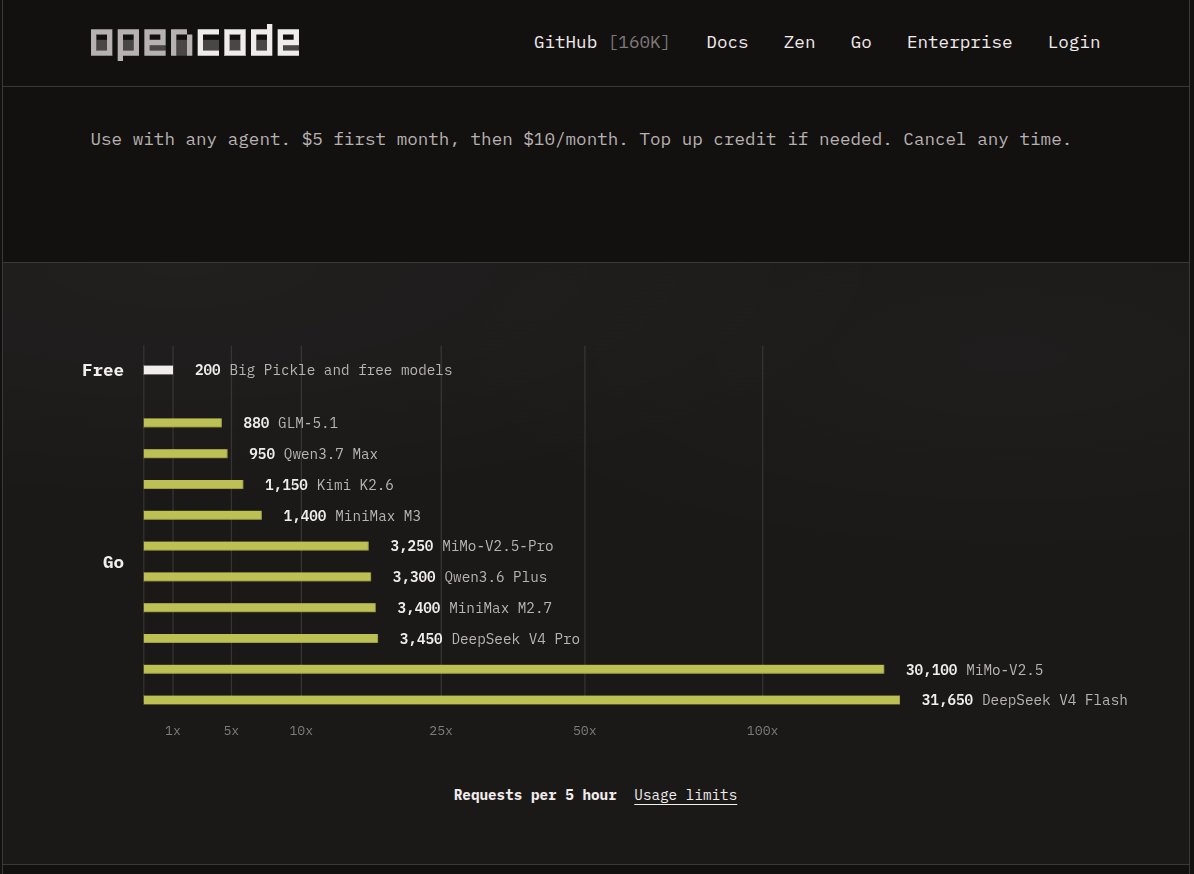Click the '25x' axis label

(441, 731)
